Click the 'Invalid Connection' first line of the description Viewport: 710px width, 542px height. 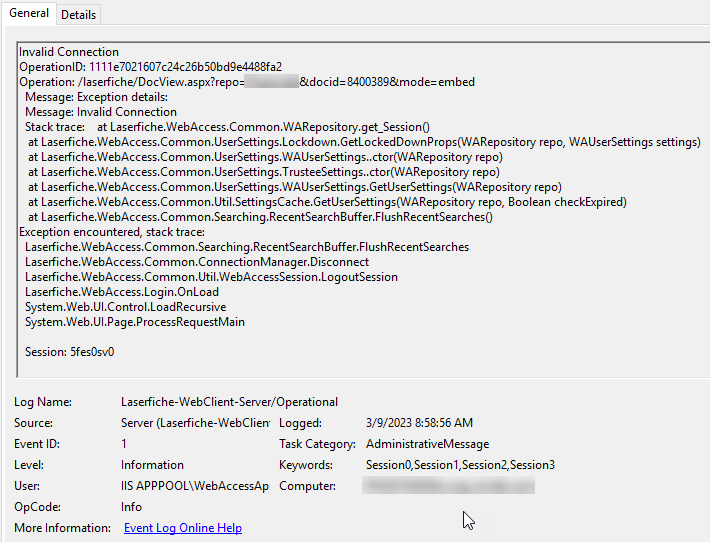pyautogui.click(x=69, y=52)
